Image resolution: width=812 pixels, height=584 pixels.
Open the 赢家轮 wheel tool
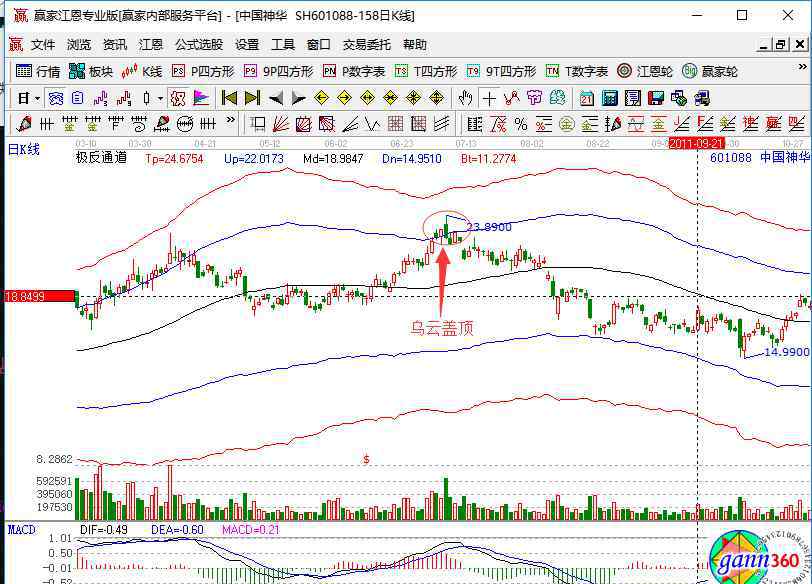point(709,71)
